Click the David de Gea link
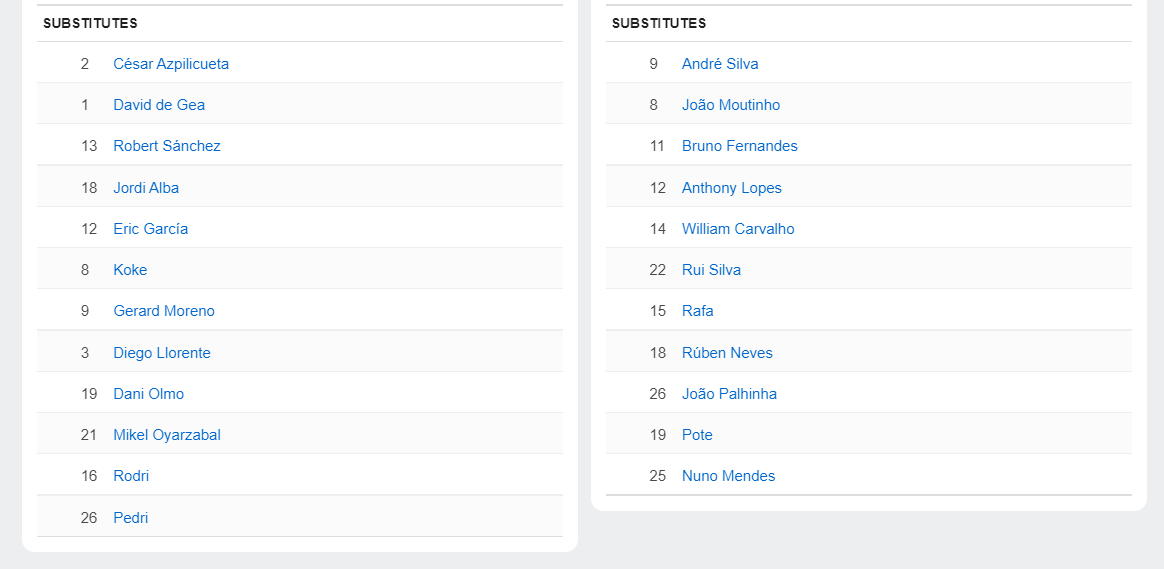Image resolution: width=1164 pixels, height=569 pixels. coord(159,105)
